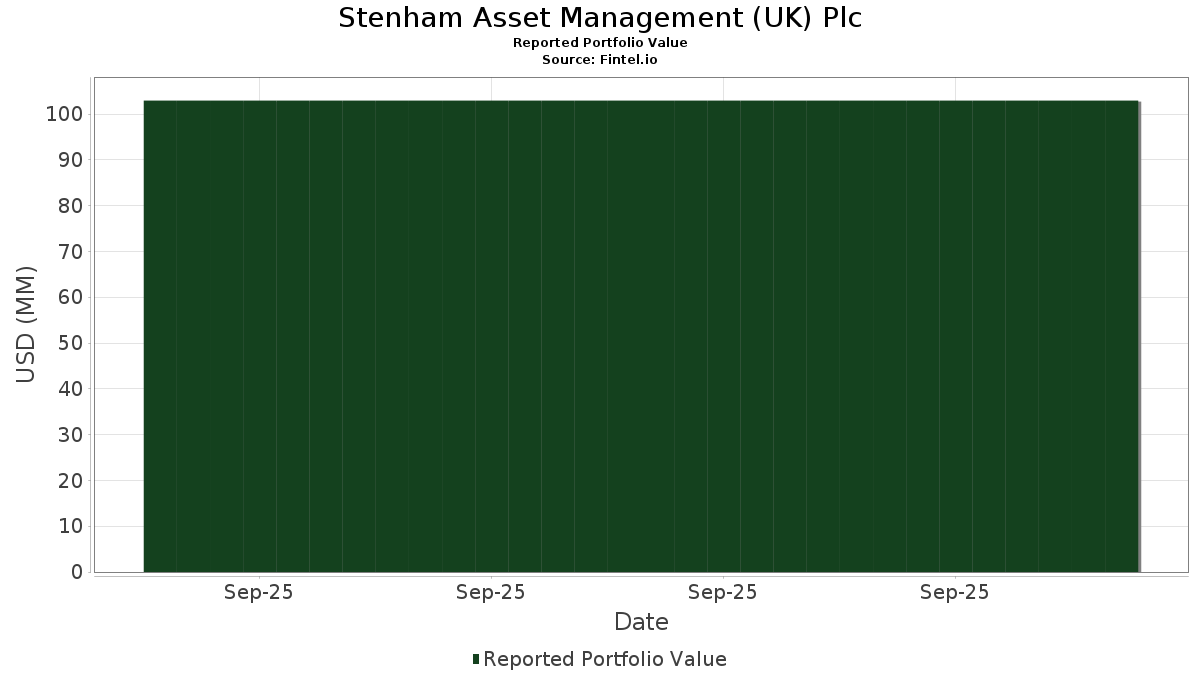Click the Stenham Asset Management chart title
The image size is (1200, 675).
600,18
